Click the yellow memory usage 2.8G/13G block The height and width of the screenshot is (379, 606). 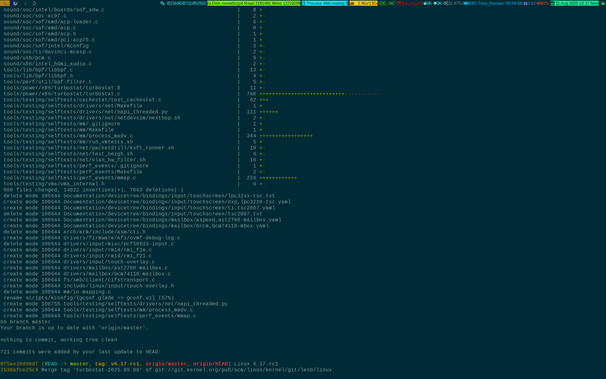coord(363,3)
